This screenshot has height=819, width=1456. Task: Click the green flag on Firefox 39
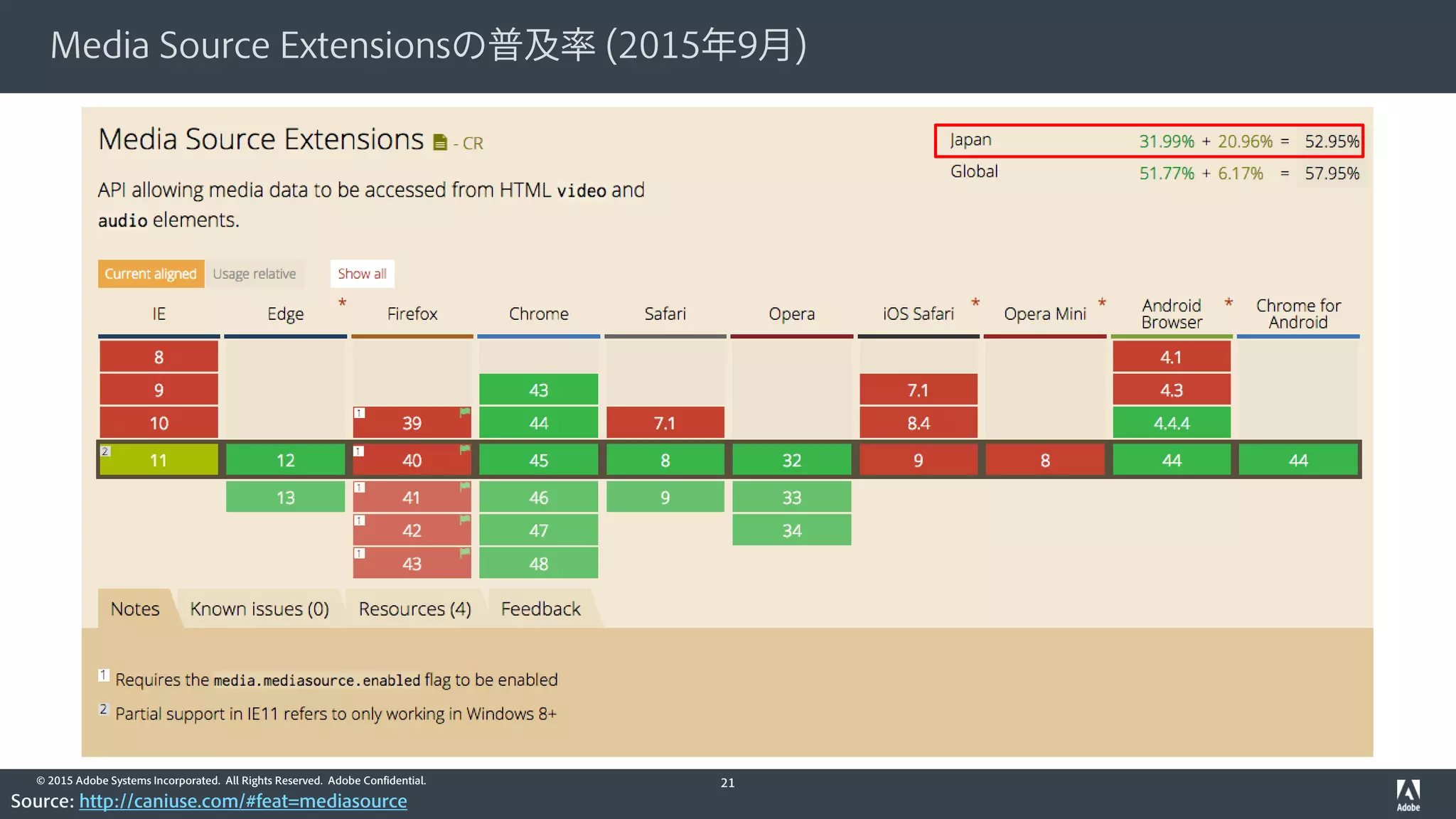[465, 412]
